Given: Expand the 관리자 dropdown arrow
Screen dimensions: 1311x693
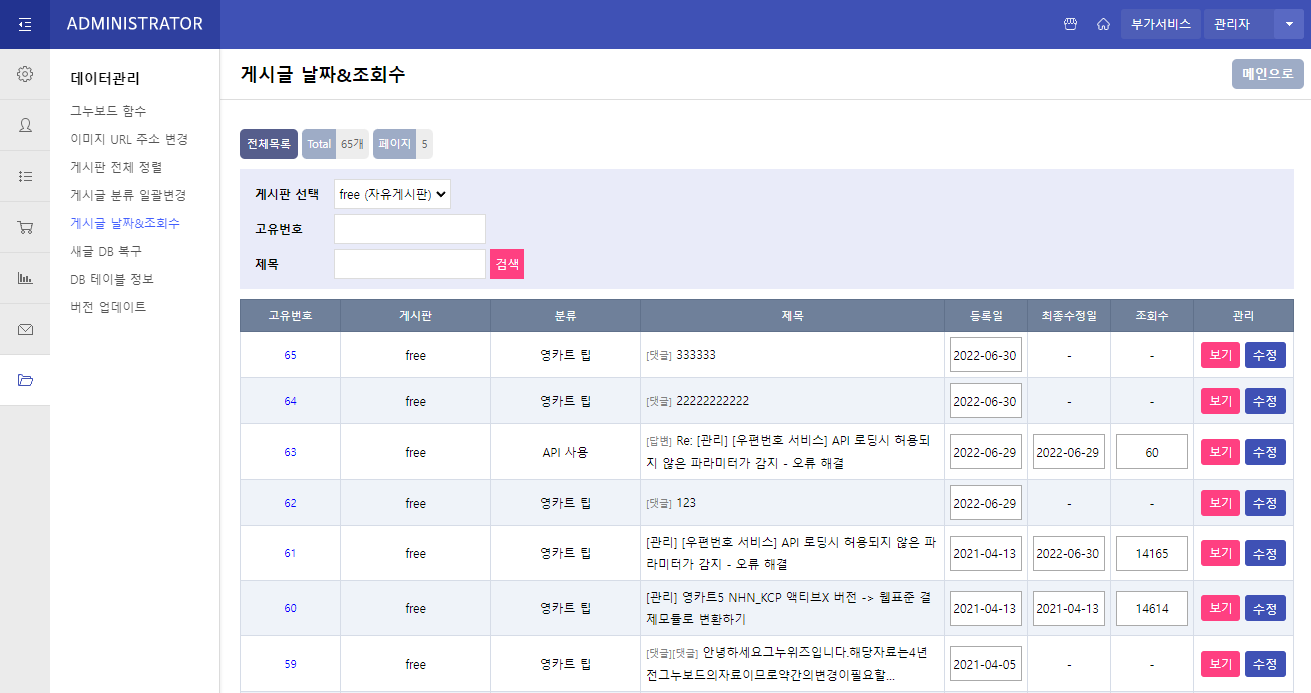Looking at the screenshot, I should point(1288,24).
